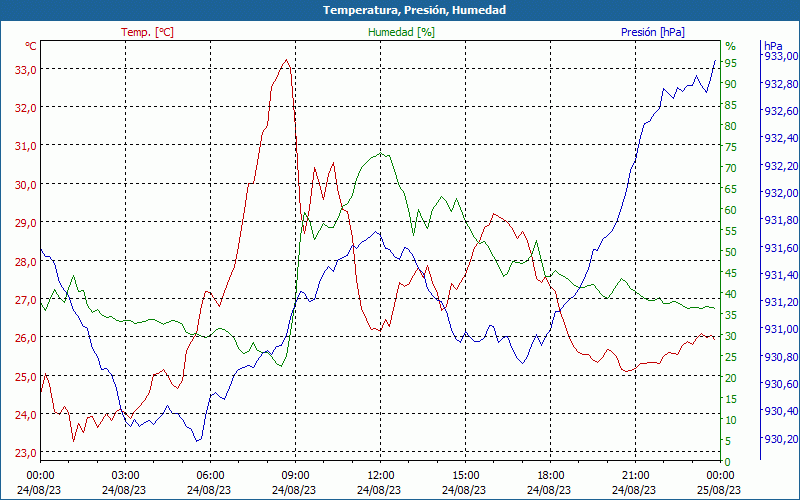
Task: Click the '931,80' pressure axis value
Action: pos(780,220)
